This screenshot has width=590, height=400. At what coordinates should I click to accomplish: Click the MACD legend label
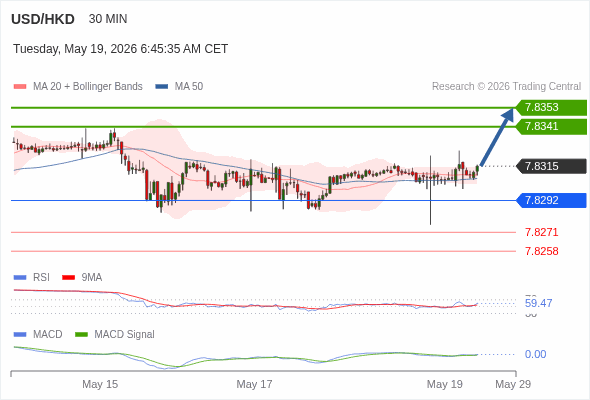[x=48, y=335]
